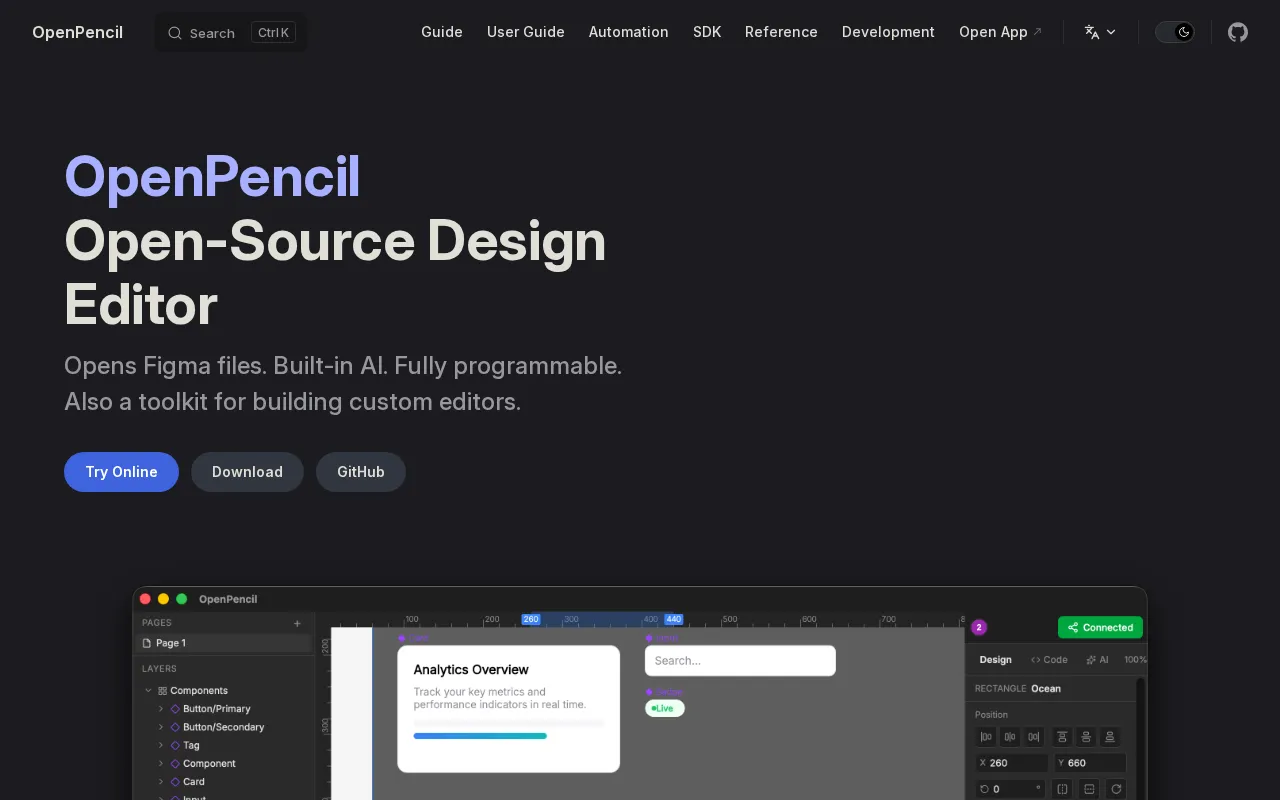1280x800 pixels.
Task: Click the Search... field on canvas
Action: (x=740, y=661)
